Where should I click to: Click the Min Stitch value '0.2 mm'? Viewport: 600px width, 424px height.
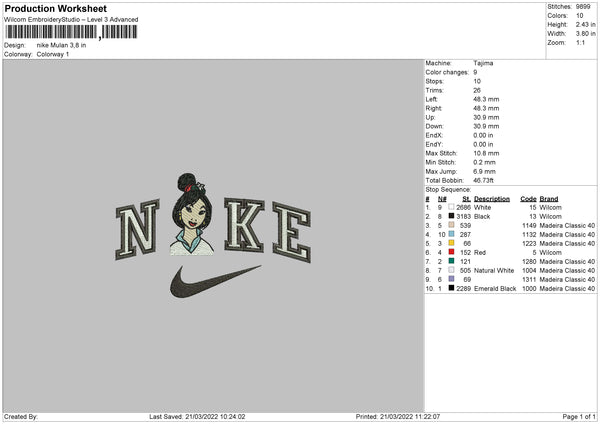[x=484, y=162]
